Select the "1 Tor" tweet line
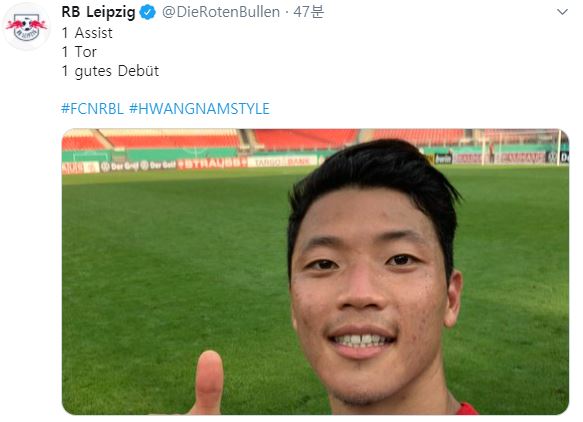This screenshot has width=583, height=422. click(79, 52)
